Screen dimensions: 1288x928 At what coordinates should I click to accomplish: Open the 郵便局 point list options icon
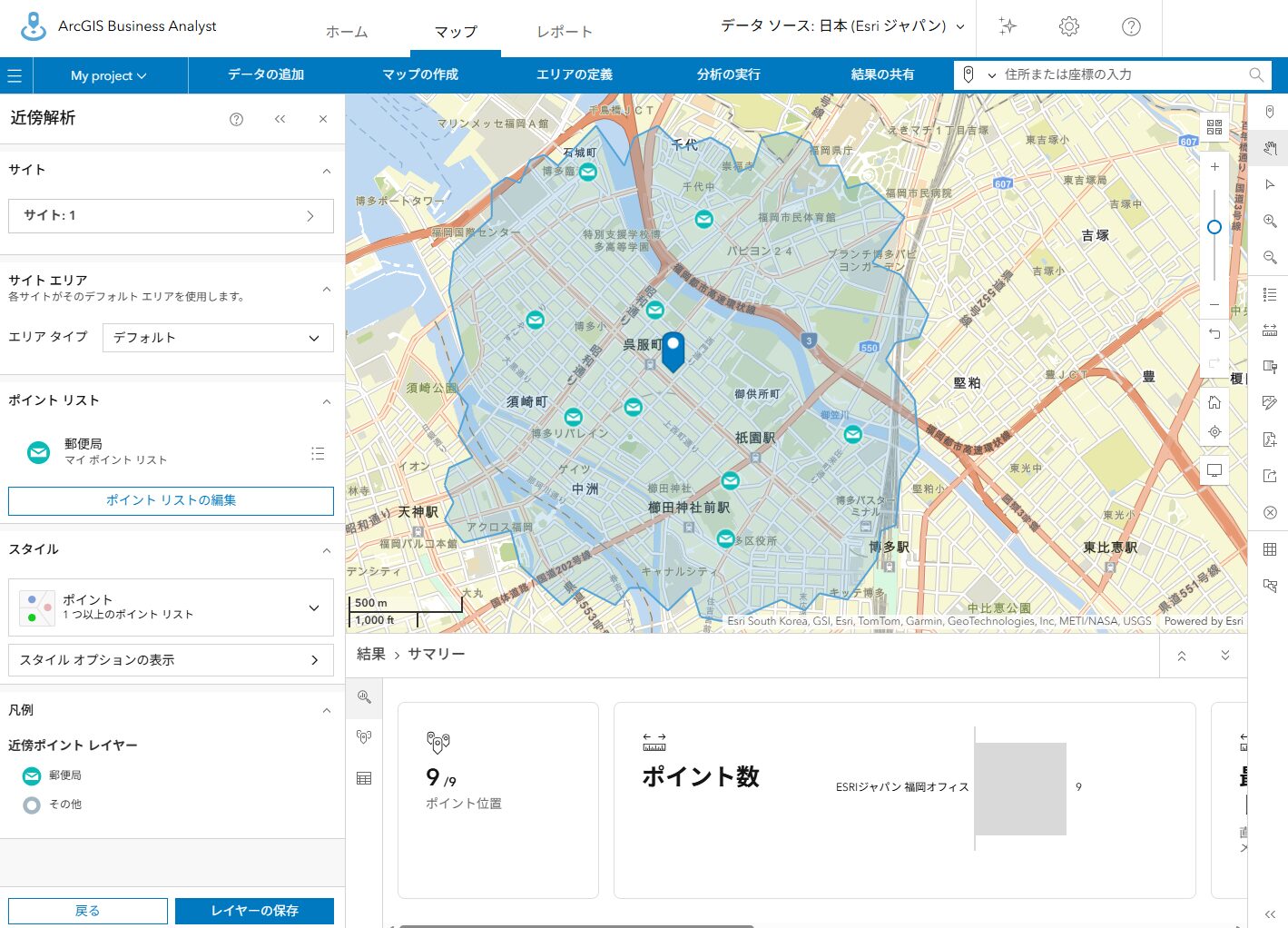pos(318,453)
